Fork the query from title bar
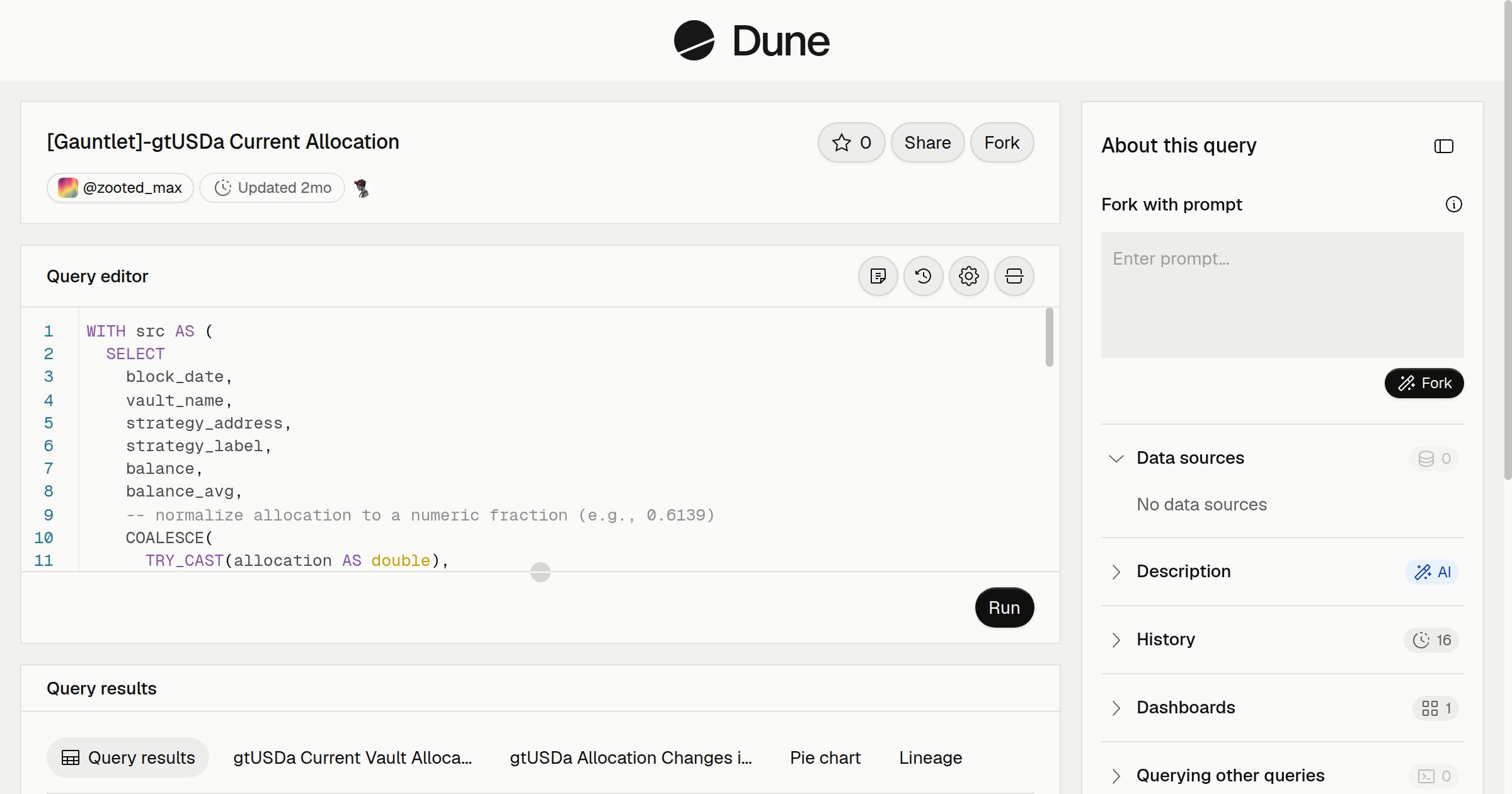Image resolution: width=1512 pixels, height=794 pixels. tap(1002, 142)
